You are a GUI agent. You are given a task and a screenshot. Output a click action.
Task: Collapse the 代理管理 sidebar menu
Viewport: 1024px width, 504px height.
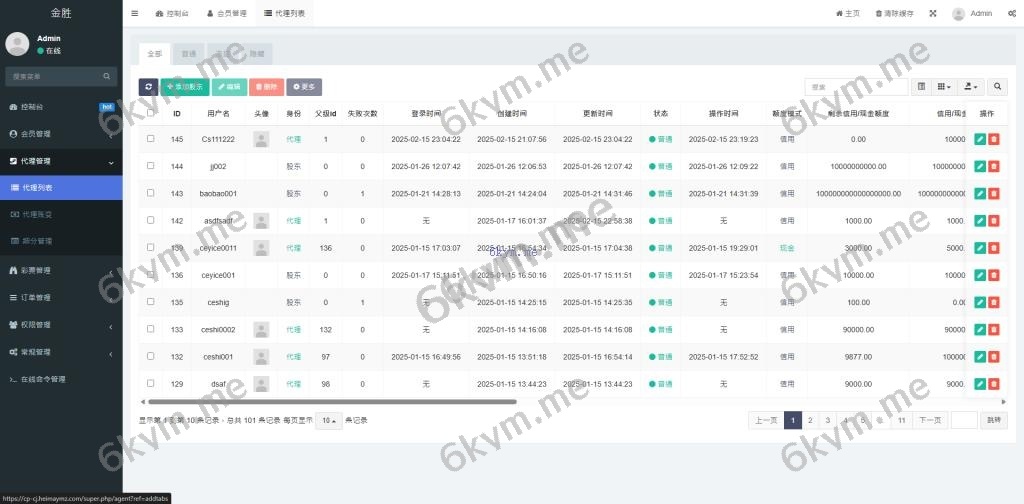[61, 161]
